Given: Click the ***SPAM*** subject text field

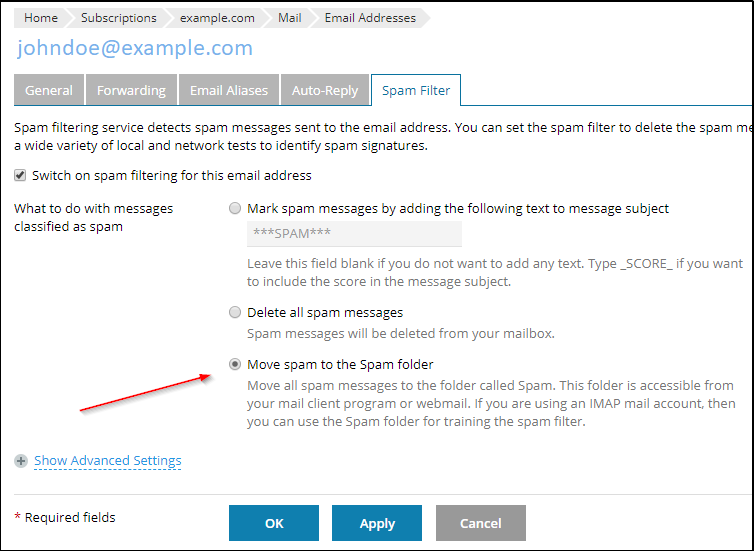Looking at the screenshot, I should 354,235.
